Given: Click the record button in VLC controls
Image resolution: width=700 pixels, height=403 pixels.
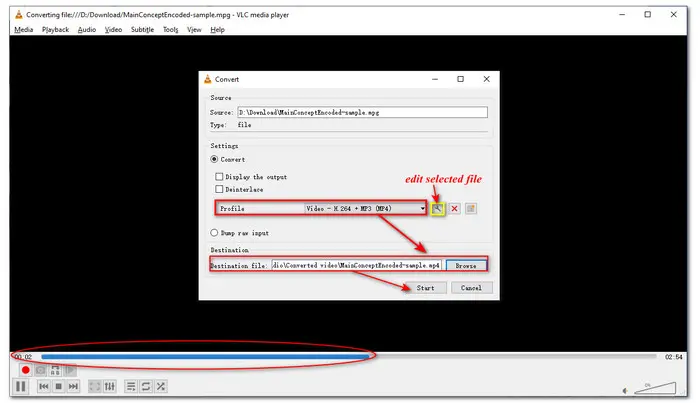Looking at the screenshot, I should coord(25,370).
